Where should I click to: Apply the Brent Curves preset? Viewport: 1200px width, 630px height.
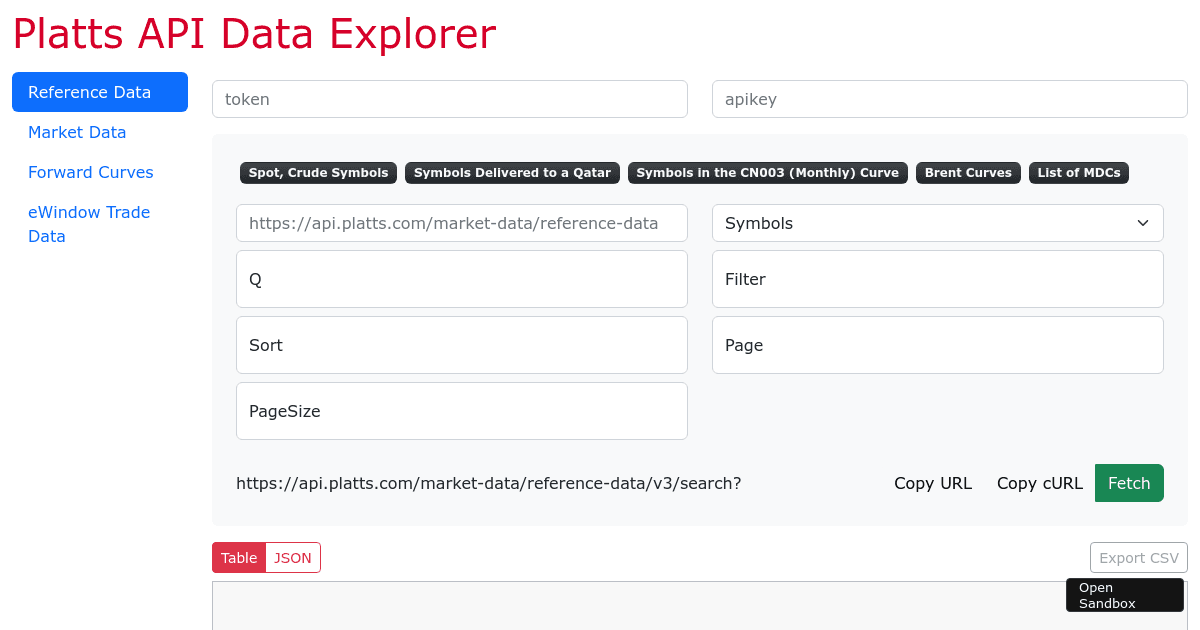(x=967, y=172)
